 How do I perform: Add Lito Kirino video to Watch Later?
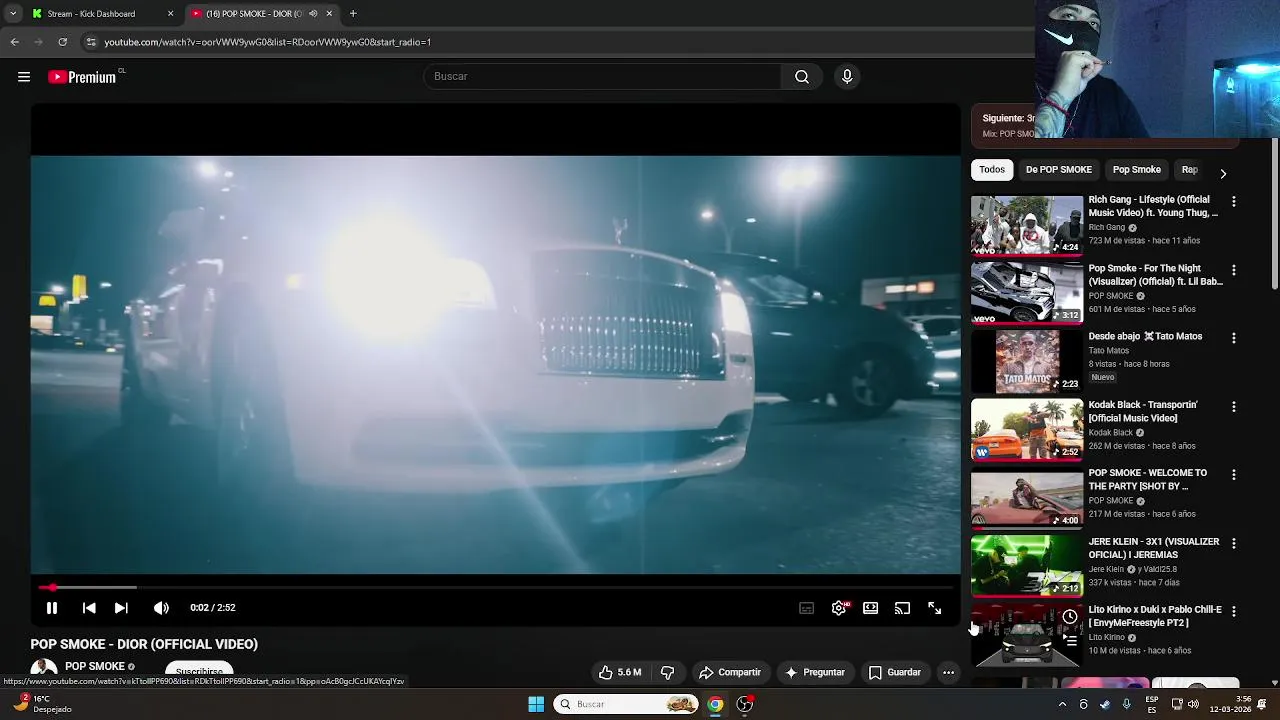(1070, 617)
